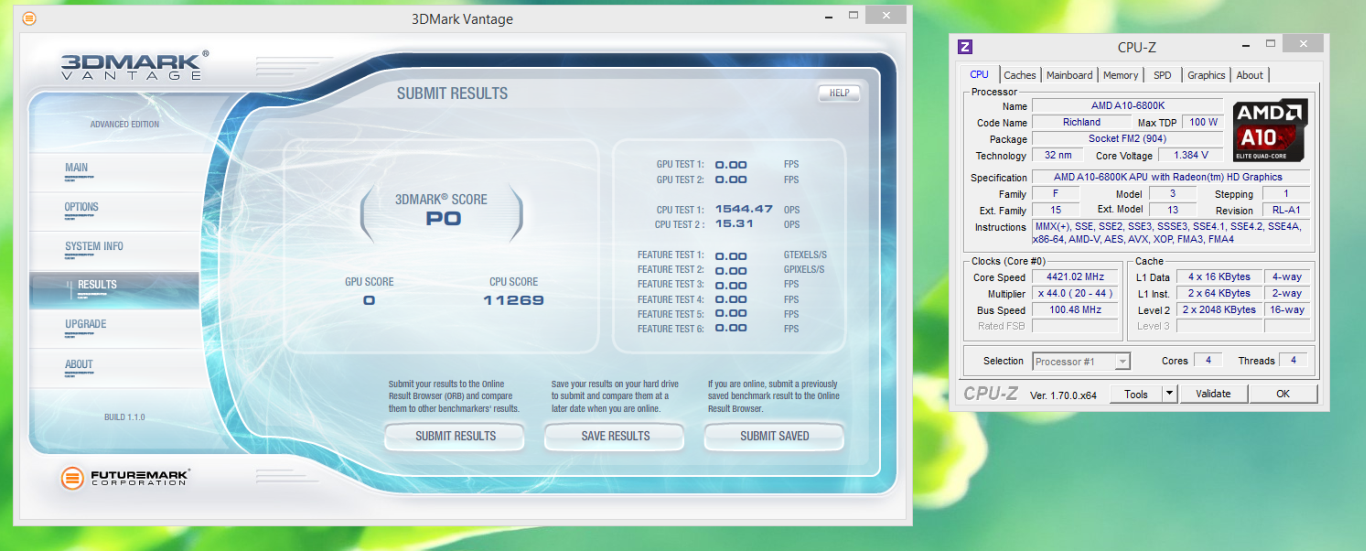Viewport: 1366px width, 551px height.
Task: Open the Processor #1 selection dropdown
Action: click(x=1081, y=361)
